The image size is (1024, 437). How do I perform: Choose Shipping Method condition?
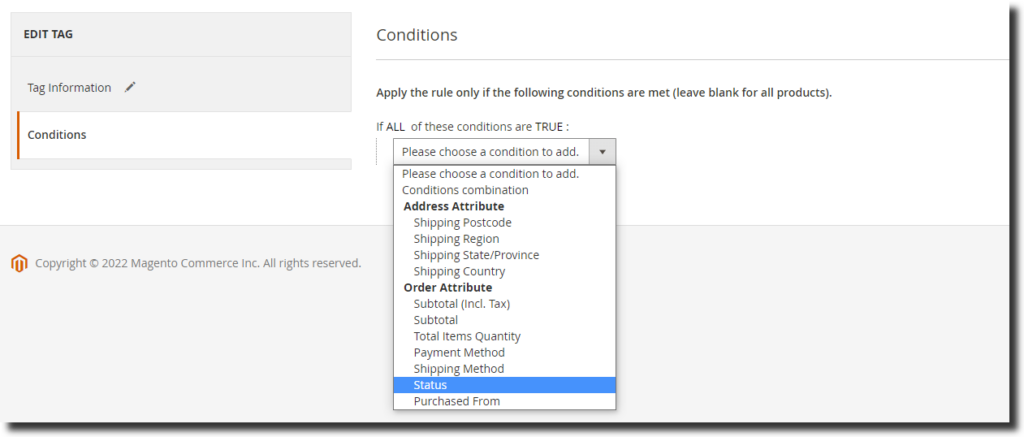(459, 369)
